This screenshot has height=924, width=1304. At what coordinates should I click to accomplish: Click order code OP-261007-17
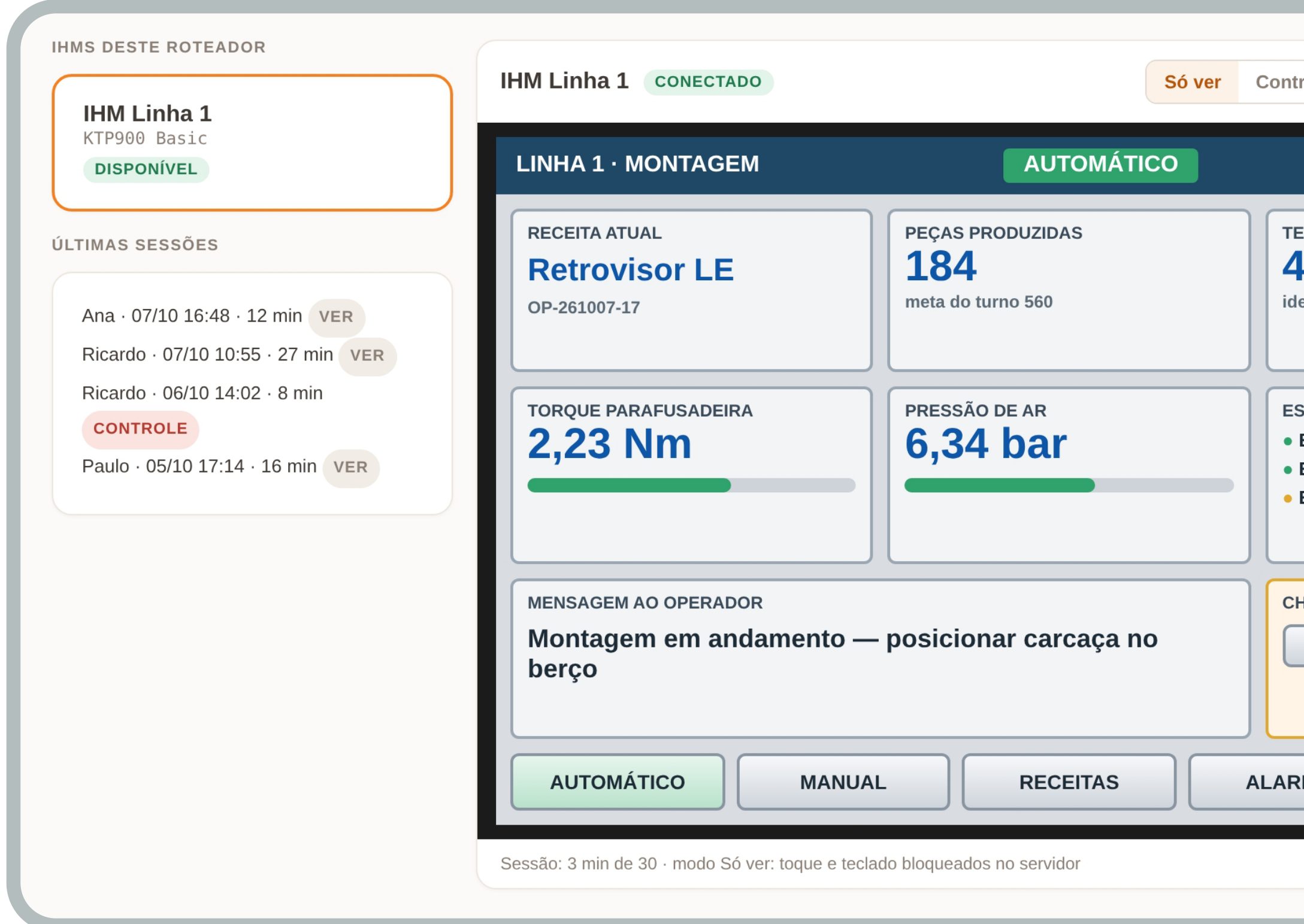point(583,308)
